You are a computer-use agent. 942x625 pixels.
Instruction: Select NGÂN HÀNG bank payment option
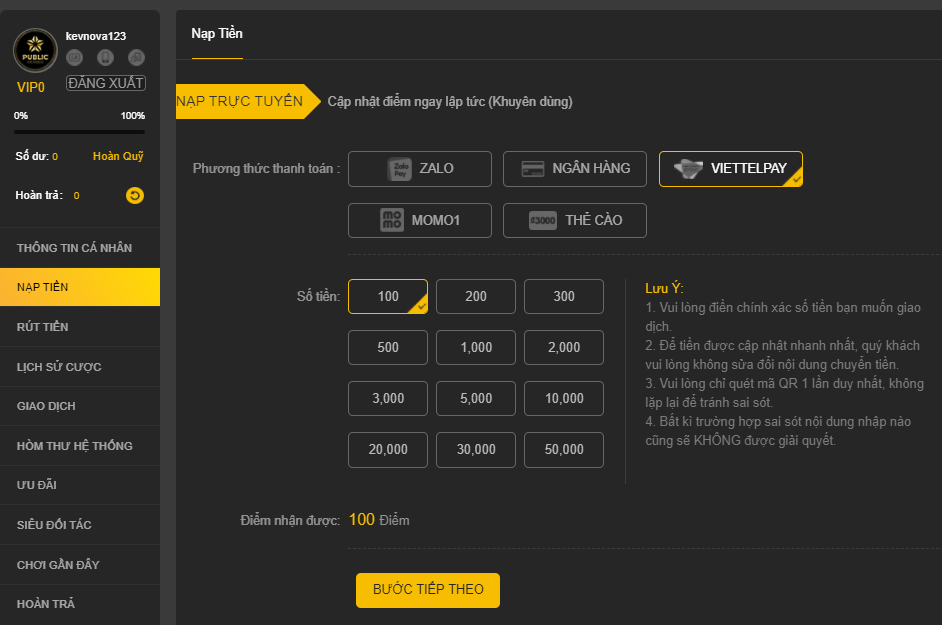(575, 169)
